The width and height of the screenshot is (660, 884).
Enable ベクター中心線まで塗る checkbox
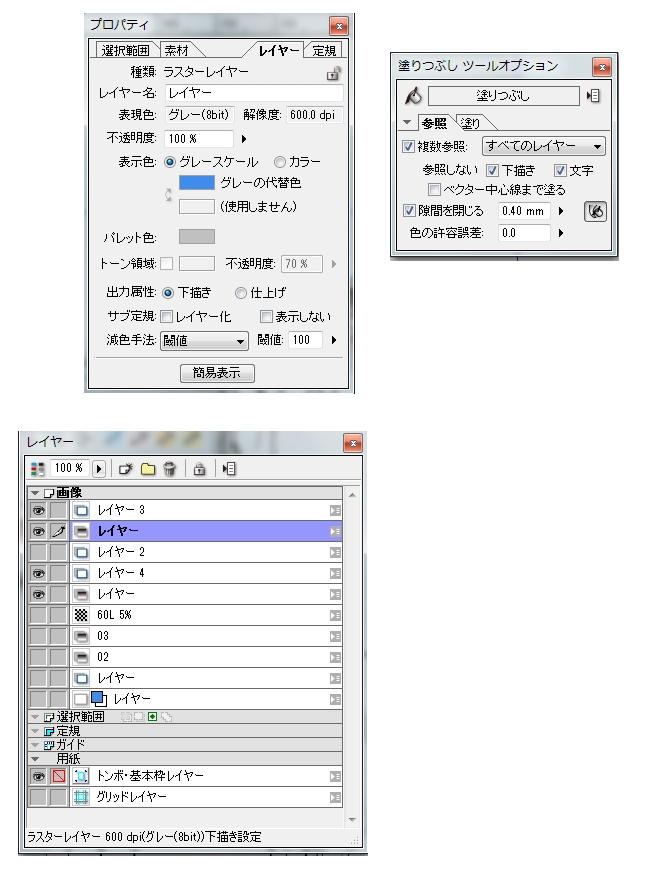[x=434, y=189]
